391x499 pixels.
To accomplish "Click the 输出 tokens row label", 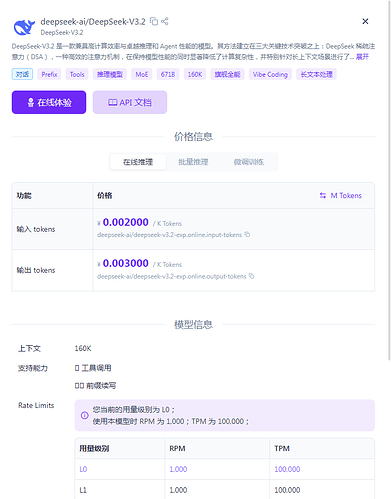I will (36, 270).
